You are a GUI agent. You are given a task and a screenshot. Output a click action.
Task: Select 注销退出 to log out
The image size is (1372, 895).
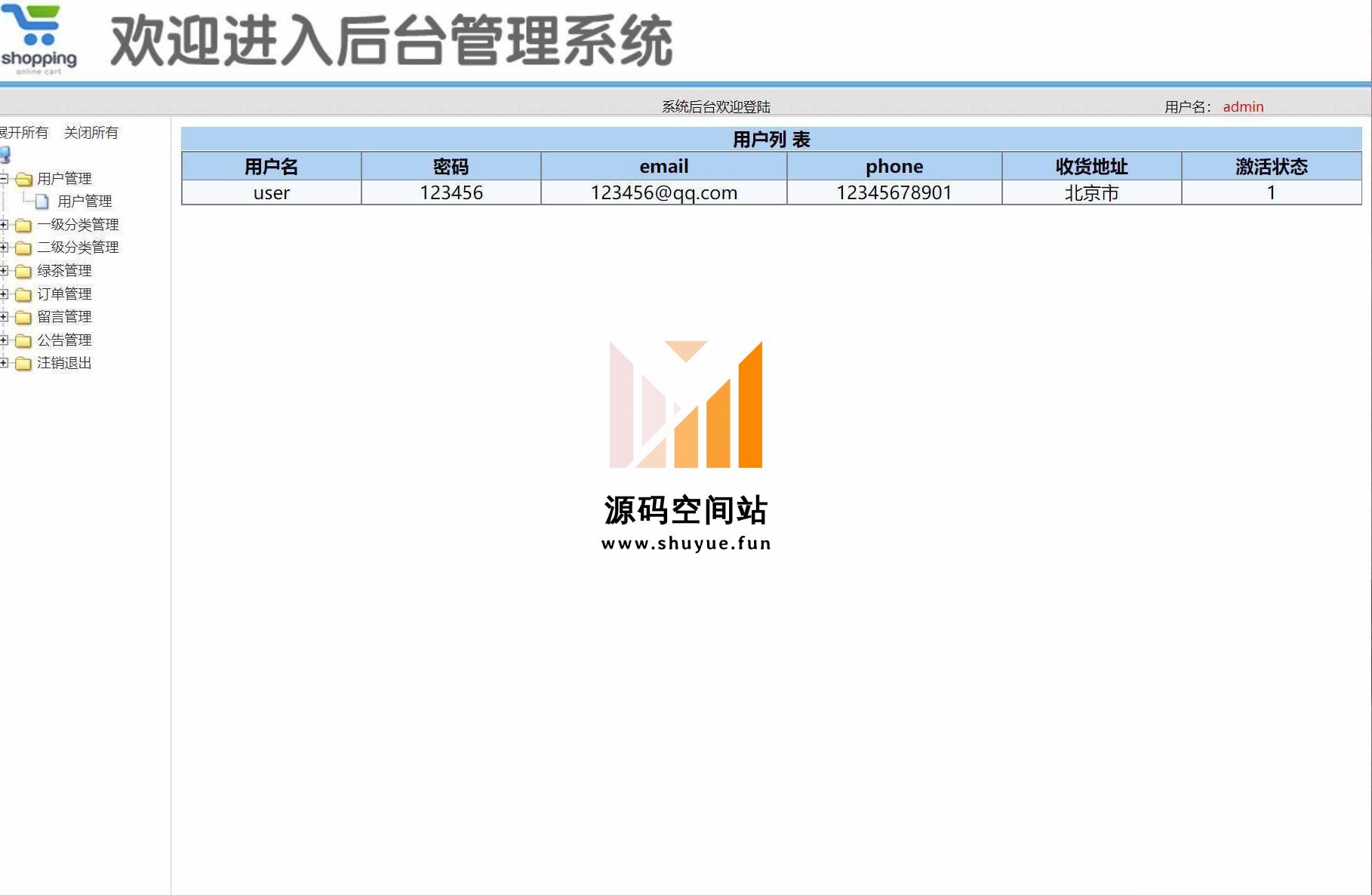click(x=64, y=363)
